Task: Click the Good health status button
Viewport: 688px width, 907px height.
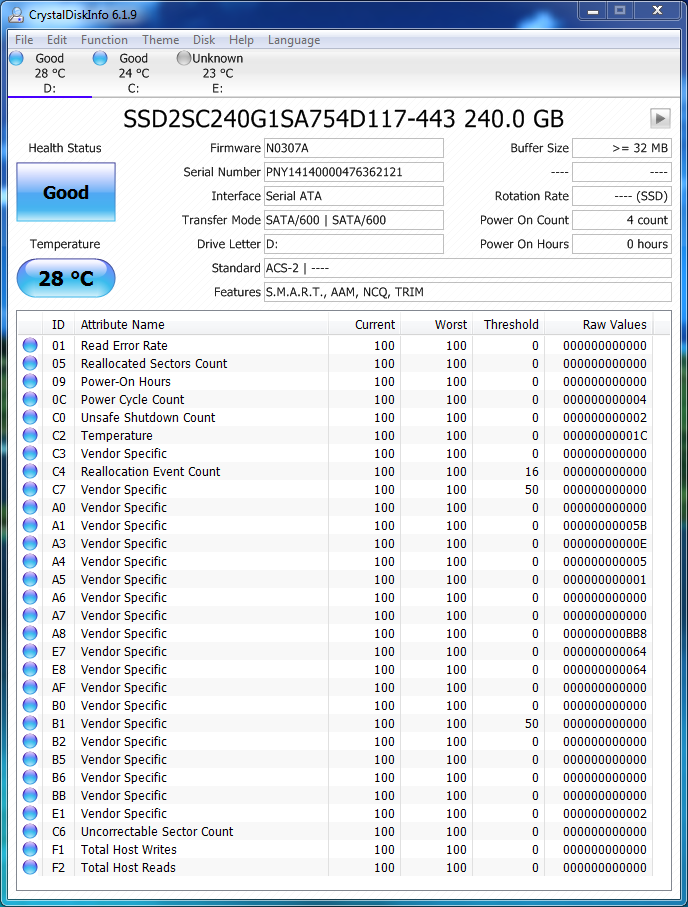Action: click(66, 192)
